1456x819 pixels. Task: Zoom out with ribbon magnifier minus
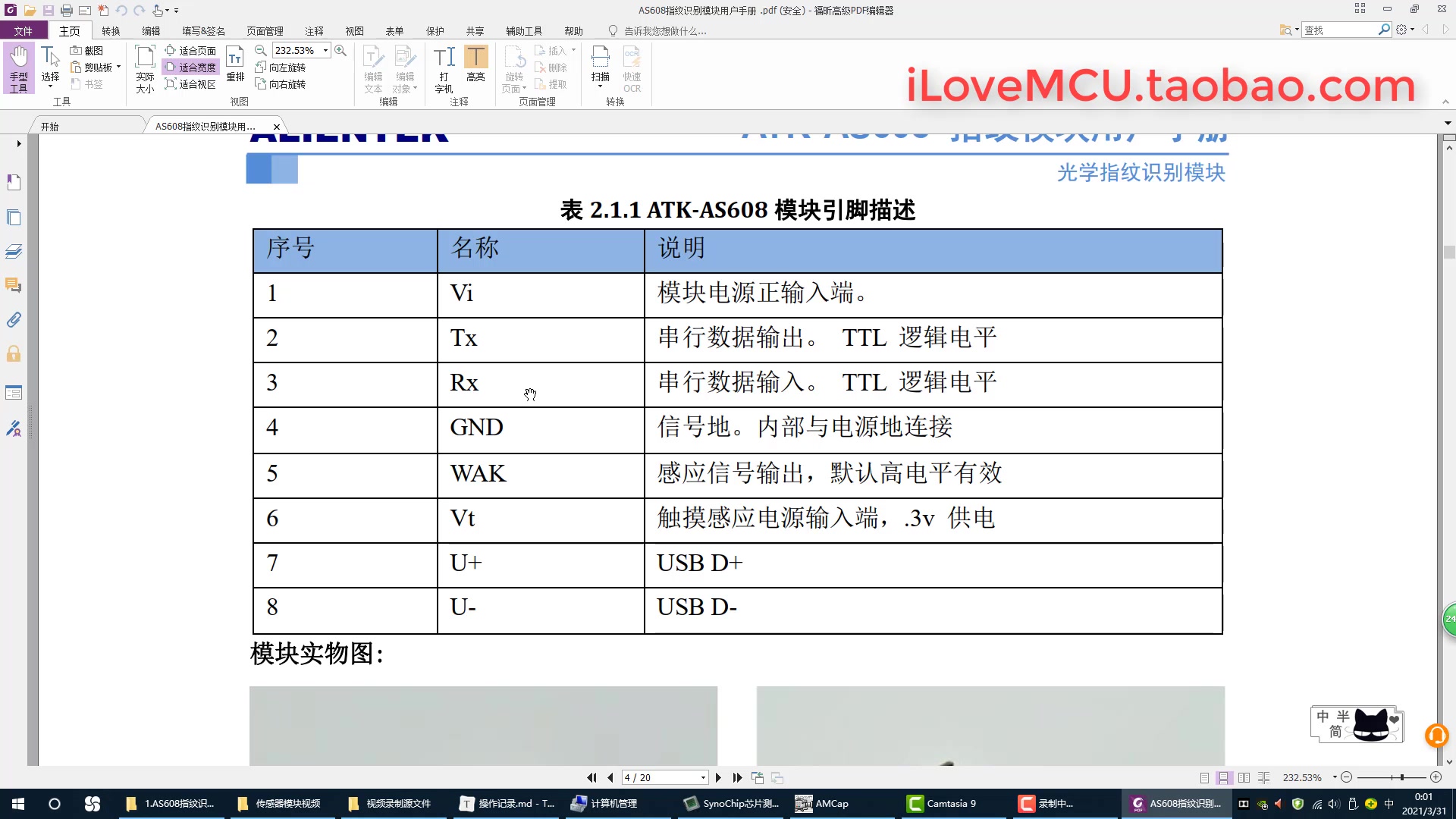click(x=260, y=50)
